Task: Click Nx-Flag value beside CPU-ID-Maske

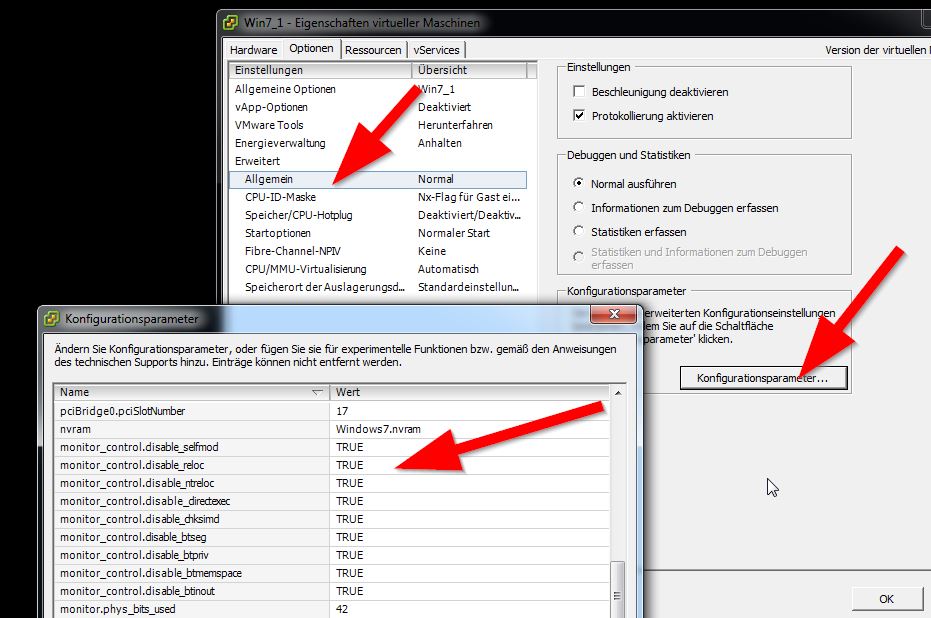Action: tap(469, 197)
